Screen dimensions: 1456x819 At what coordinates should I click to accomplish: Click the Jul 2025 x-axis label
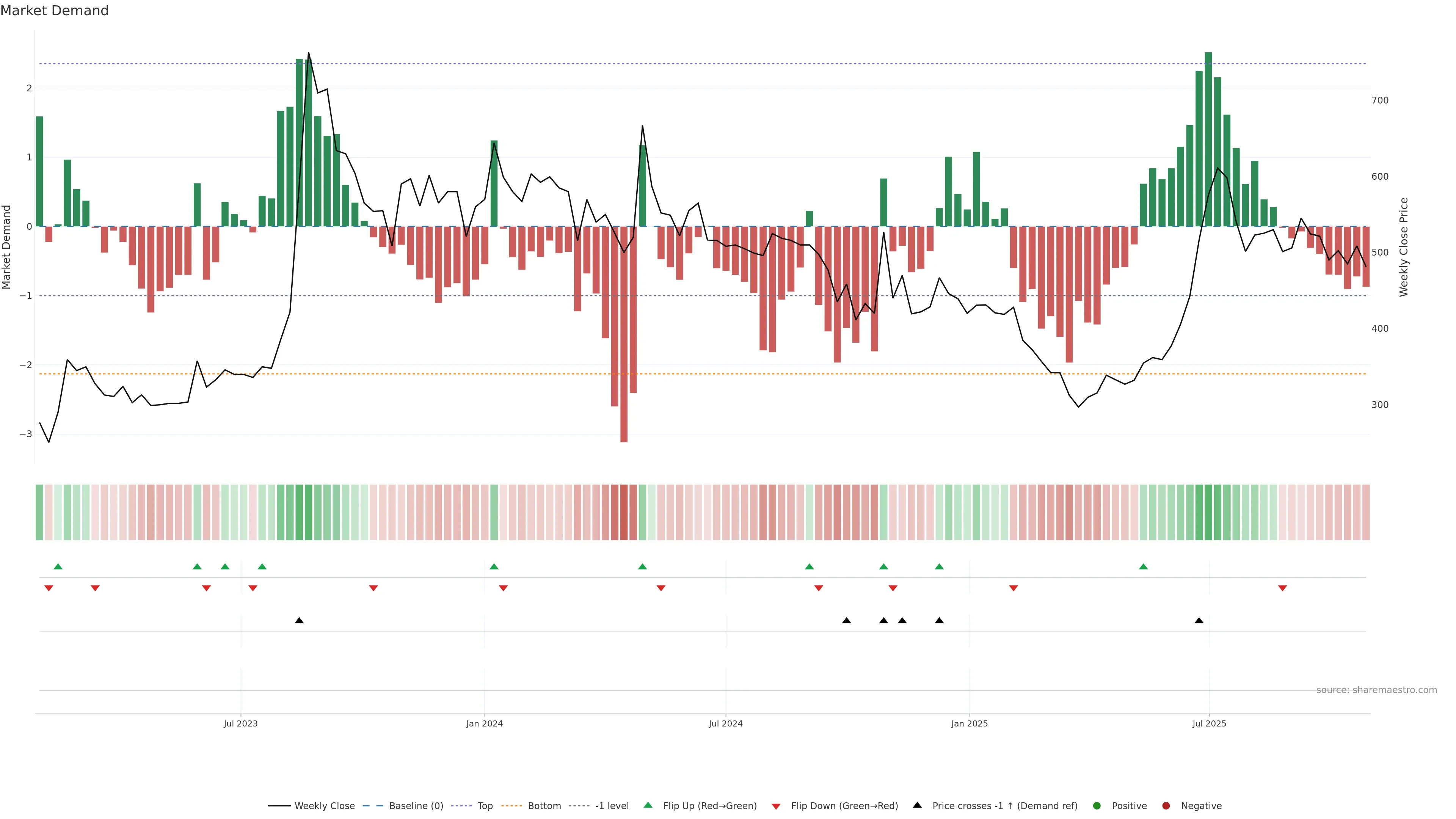click(1209, 723)
